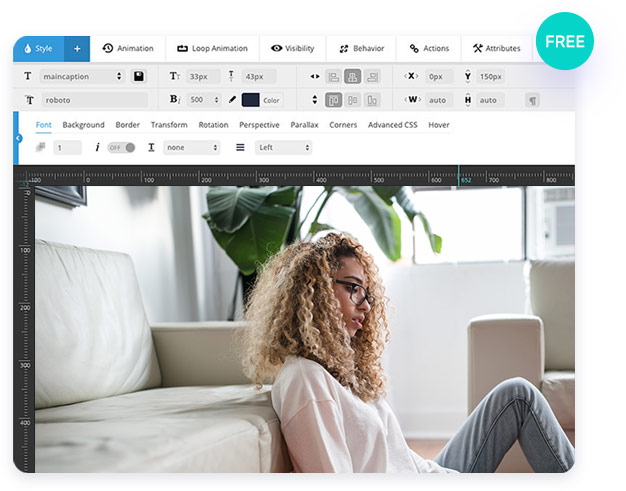The width and height of the screenshot is (626, 491).
Task: Switch to the Animation tab
Action: click(x=128, y=49)
